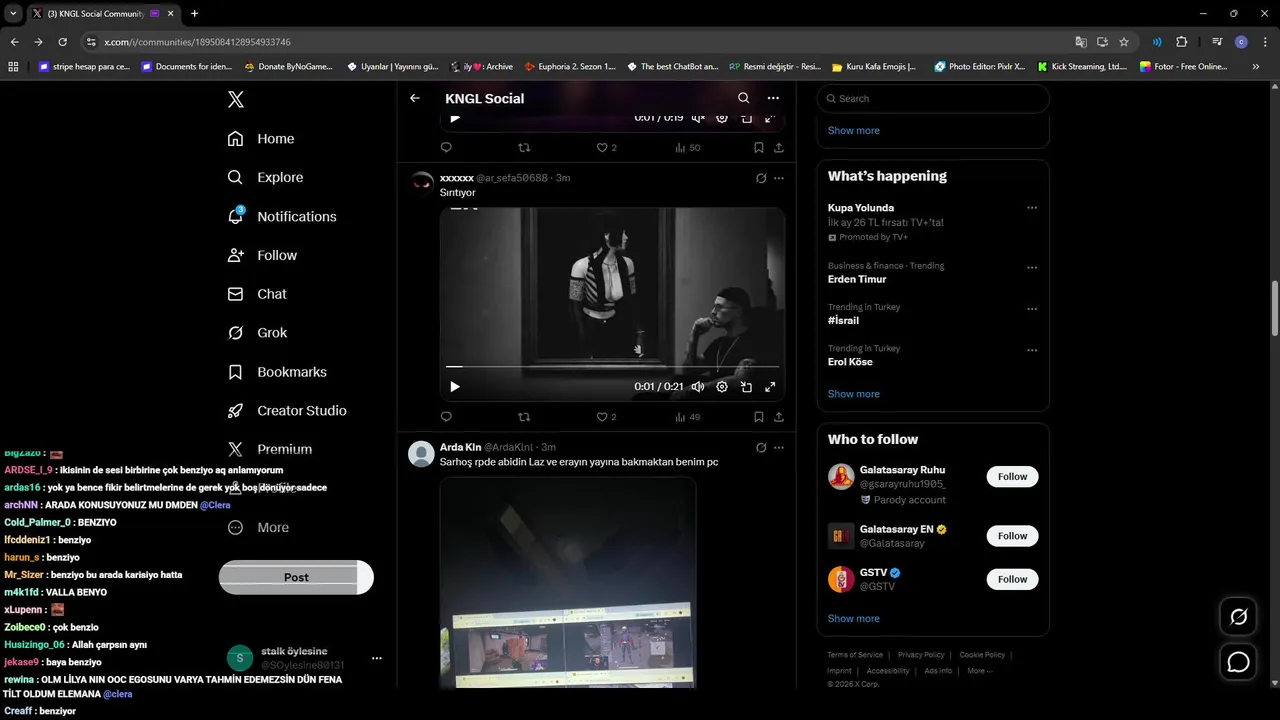Open settings gear on Sırıtıyor video

point(722,387)
